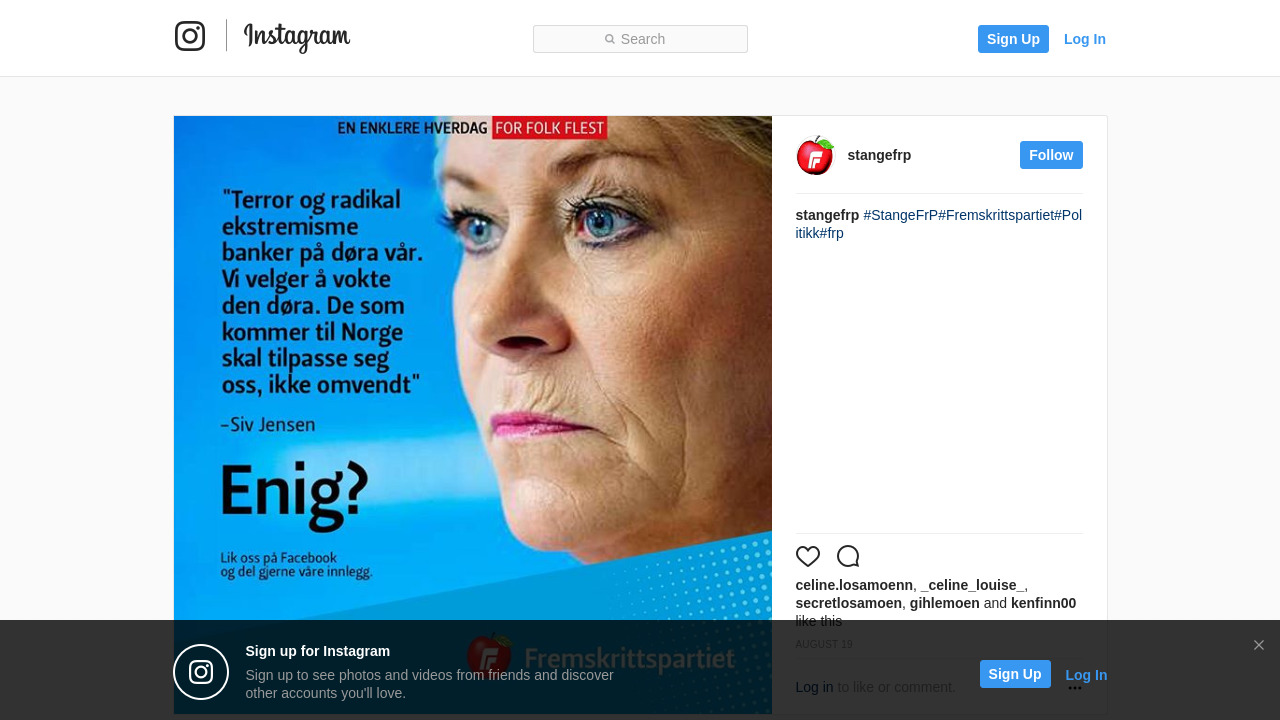Click the Instagram camera logo icon
Image resolution: width=1280 pixels, height=720 pixels.
point(190,36)
